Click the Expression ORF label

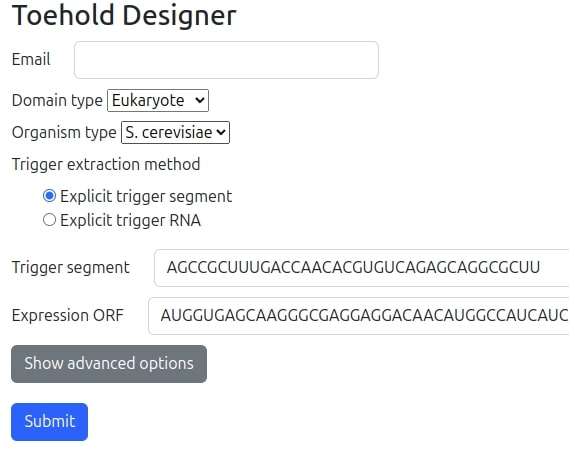pos(67,315)
